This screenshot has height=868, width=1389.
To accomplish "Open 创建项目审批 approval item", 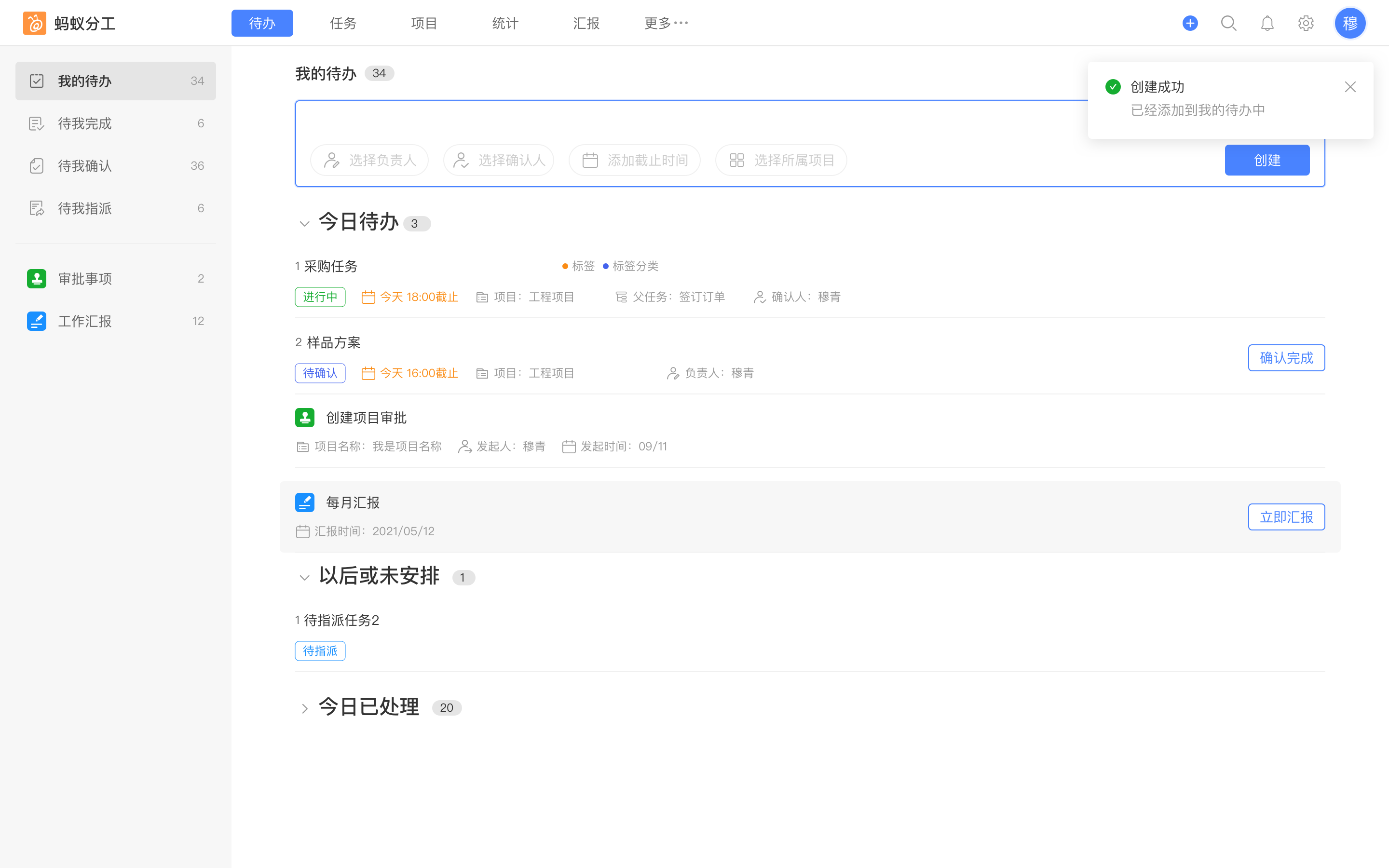I will [x=366, y=417].
